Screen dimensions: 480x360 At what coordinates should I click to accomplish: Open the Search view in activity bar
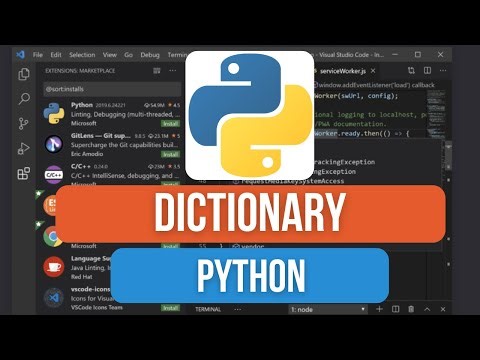tap(24, 99)
